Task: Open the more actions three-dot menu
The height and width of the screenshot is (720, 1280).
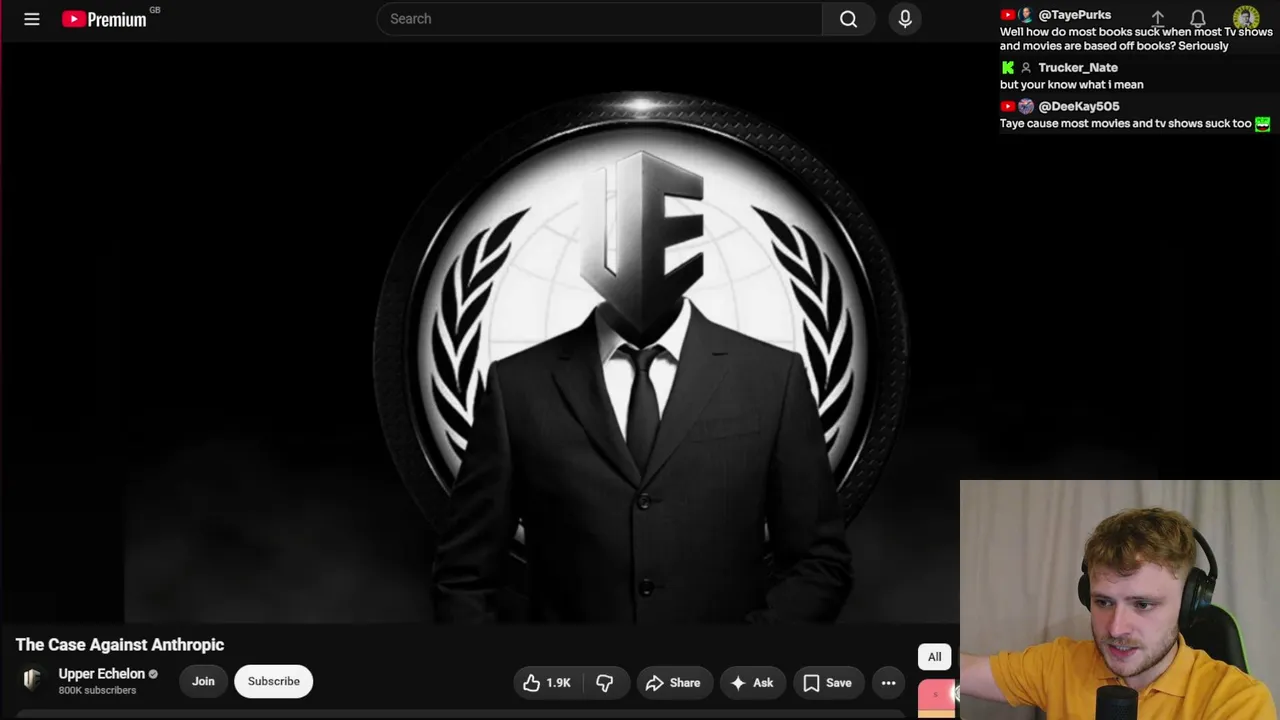Action: pyautogui.click(x=888, y=683)
